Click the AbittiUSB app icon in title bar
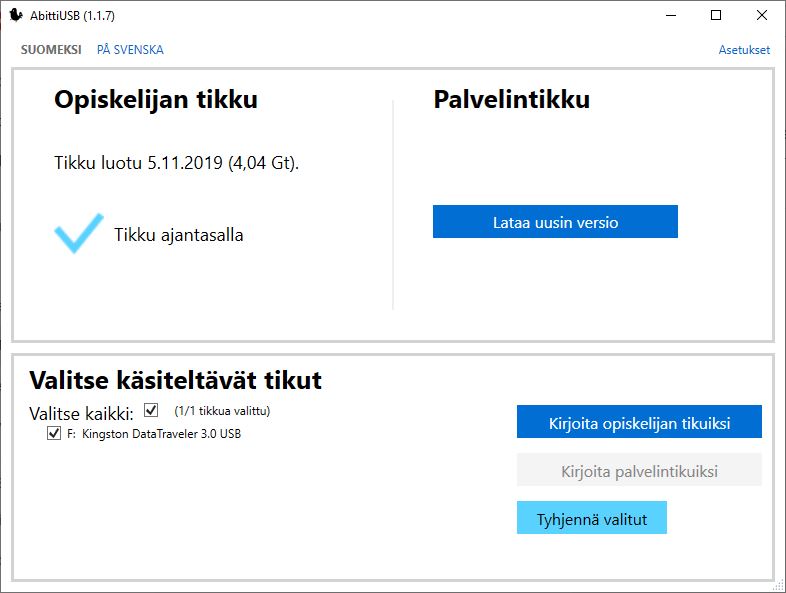The height and width of the screenshot is (593, 786). pyautogui.click(x=16, y=15)
